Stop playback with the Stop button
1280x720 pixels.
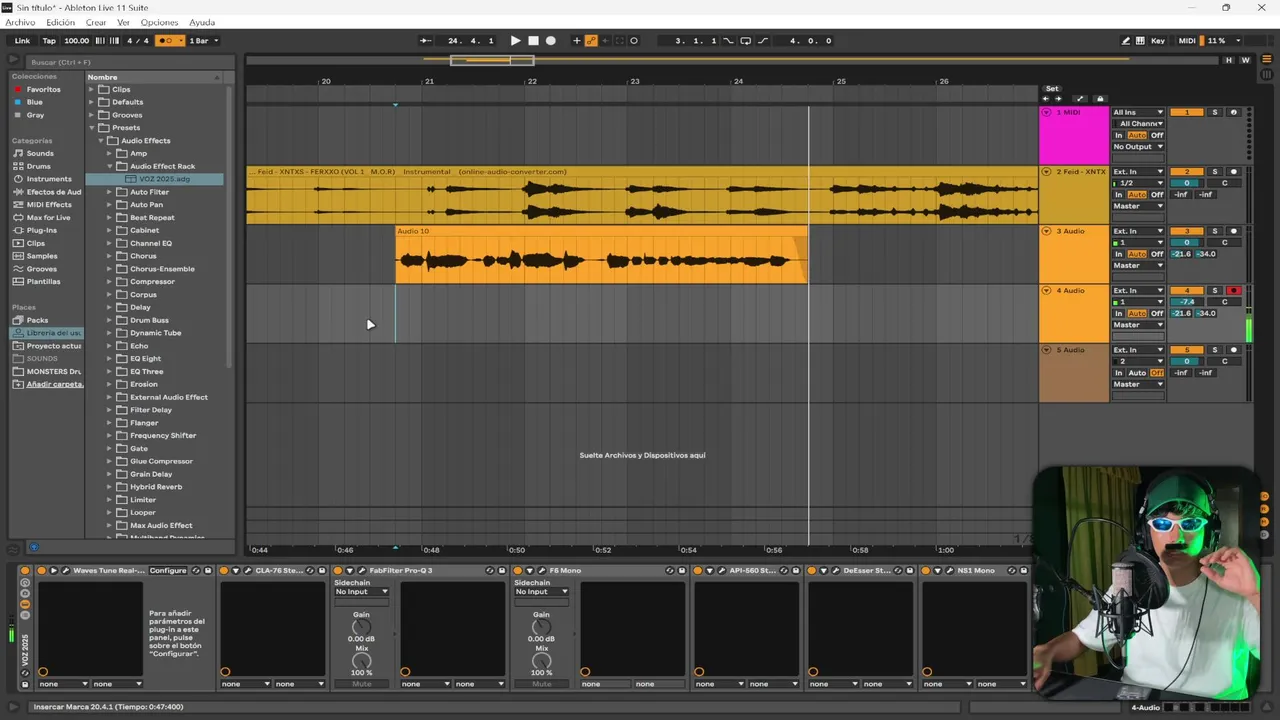click(533, 41)
